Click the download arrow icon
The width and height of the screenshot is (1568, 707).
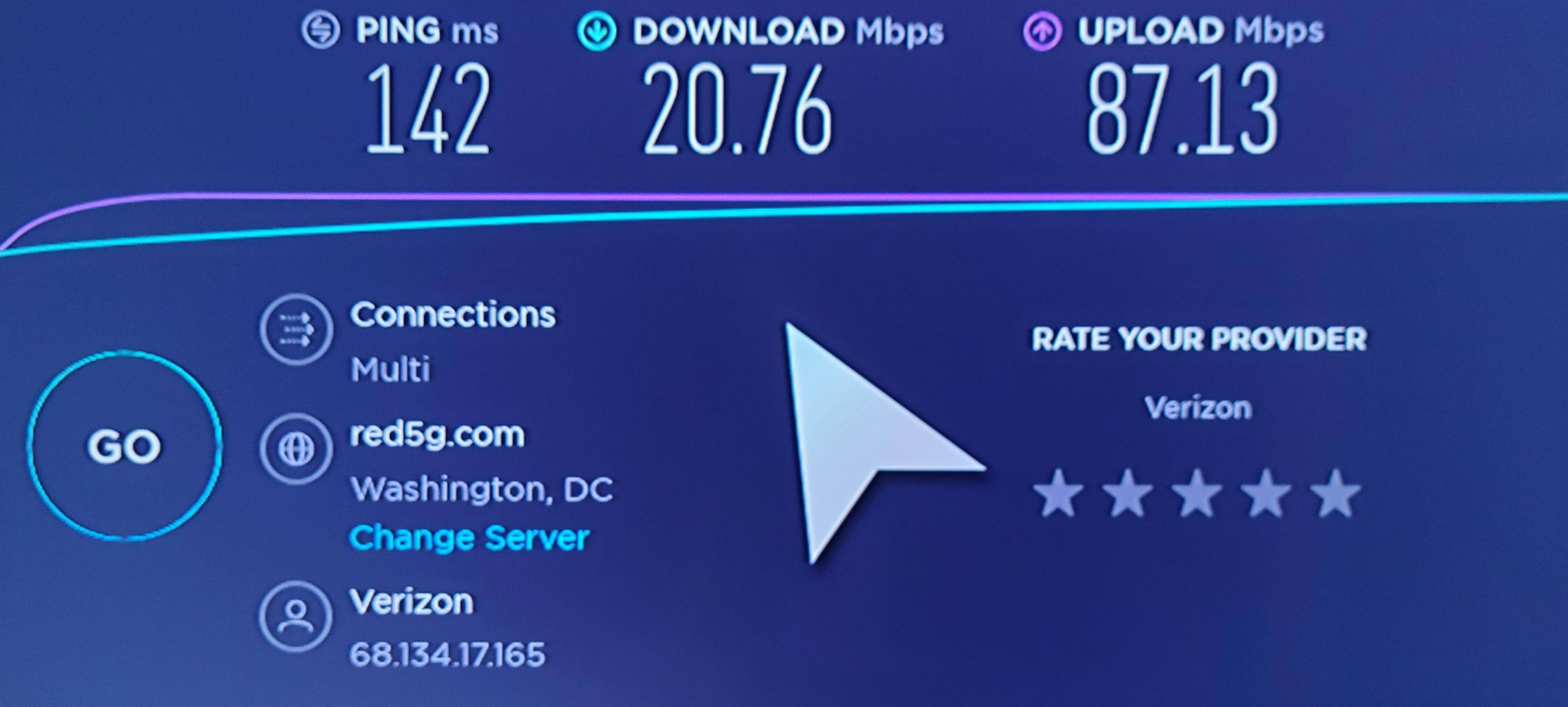[x=597, y=31]
